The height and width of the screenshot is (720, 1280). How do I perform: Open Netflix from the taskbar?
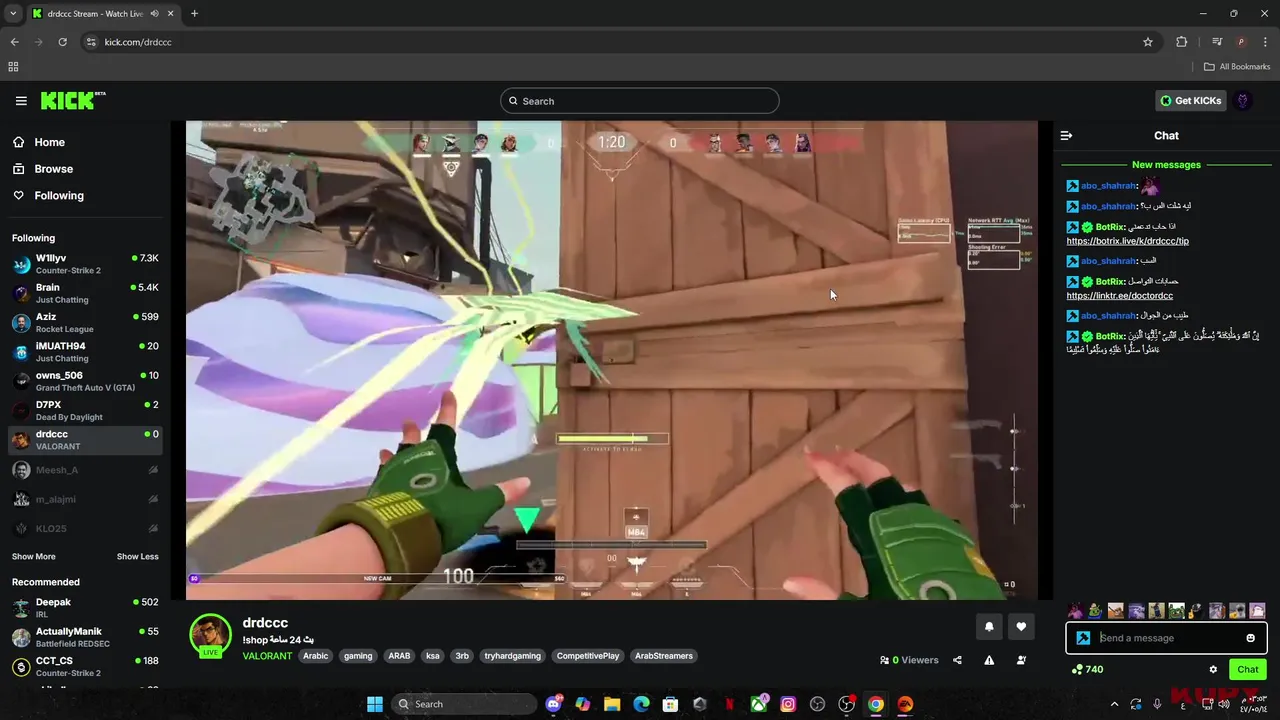[x=729, y=704]
